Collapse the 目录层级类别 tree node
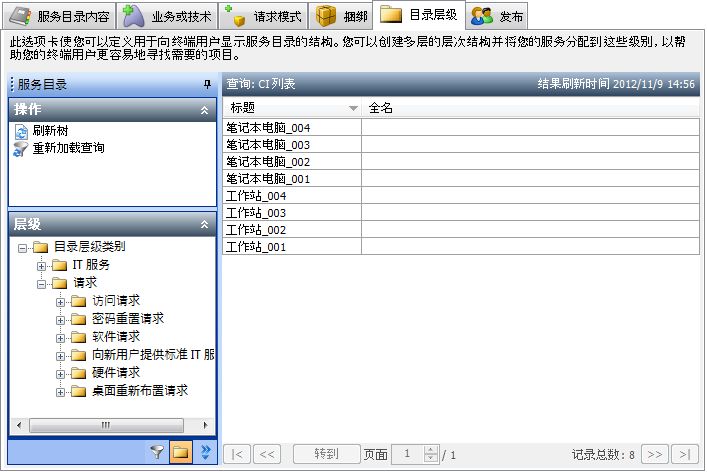Viewport: 707px width, 472px height. pos(22,248)
